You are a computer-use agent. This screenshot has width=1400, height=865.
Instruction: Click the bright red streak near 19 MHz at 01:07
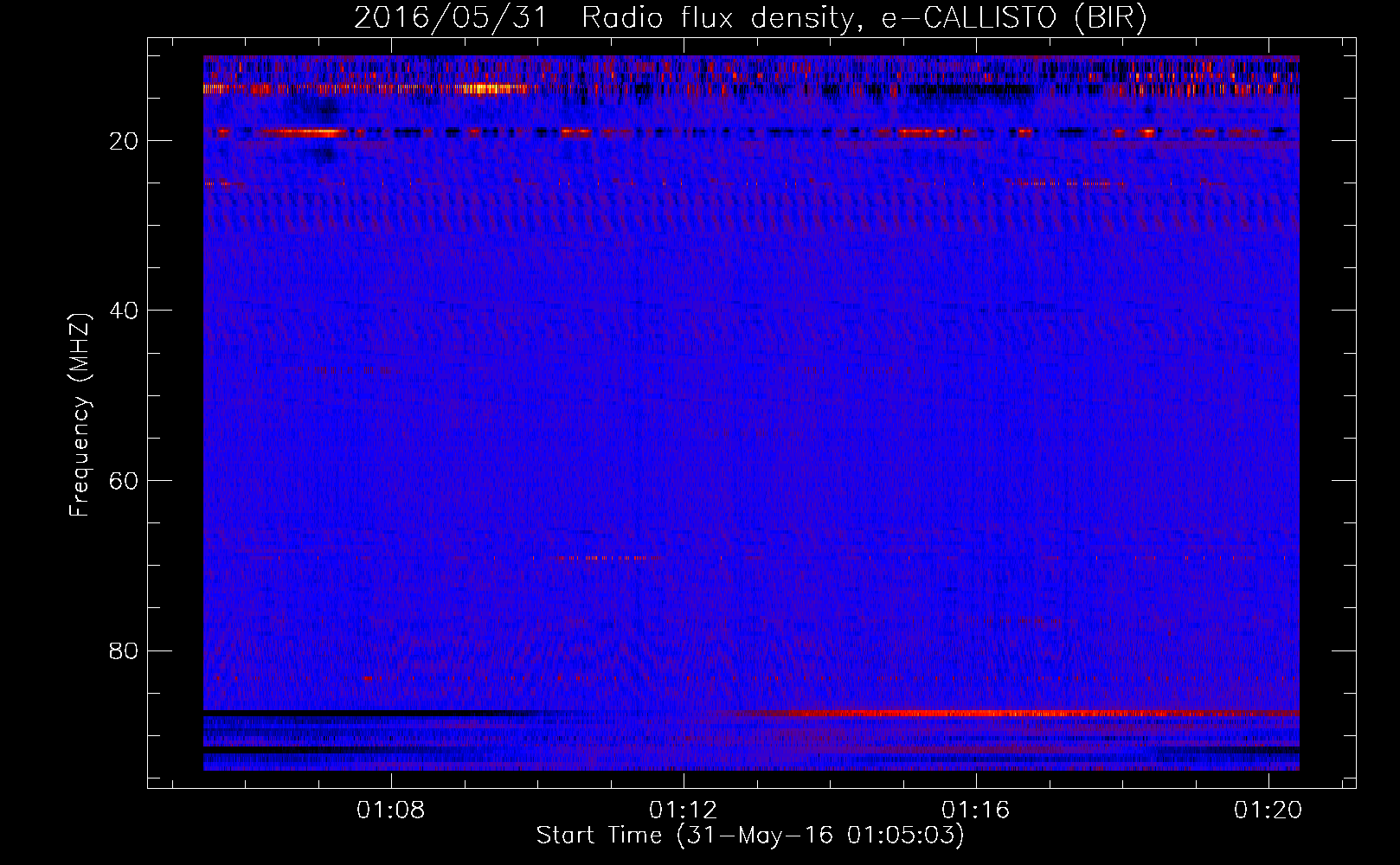coord(303,132)
